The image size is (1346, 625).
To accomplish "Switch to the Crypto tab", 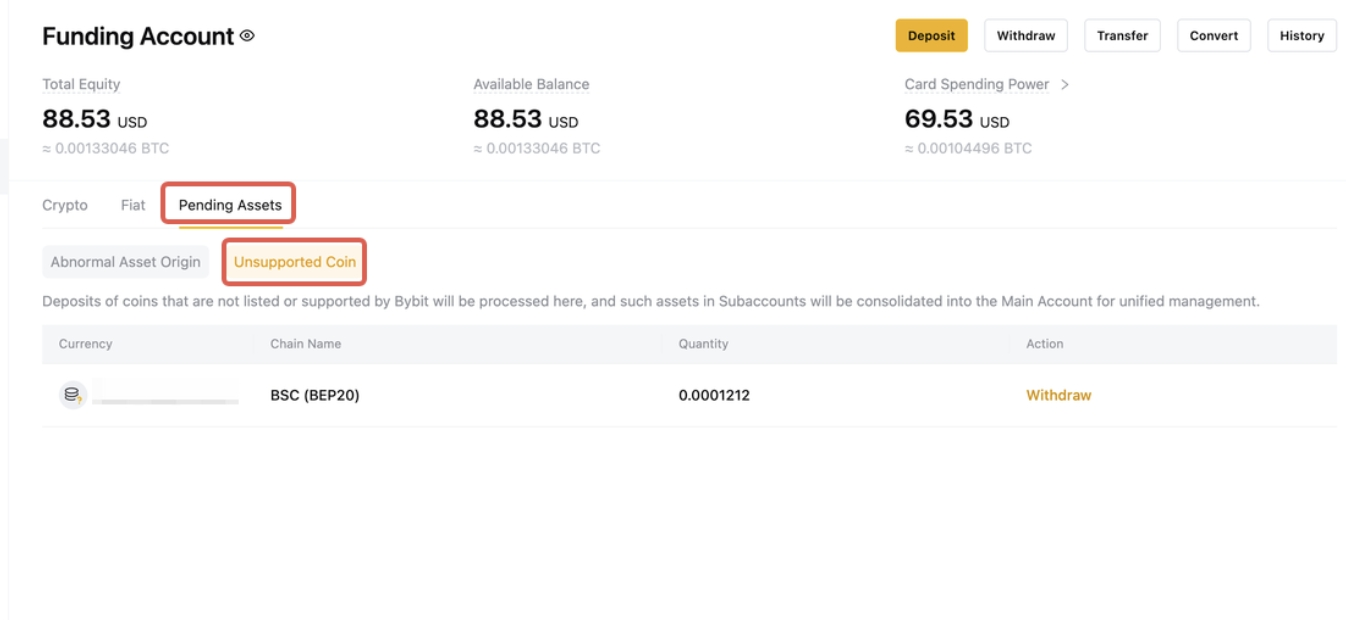I will 65,205.
